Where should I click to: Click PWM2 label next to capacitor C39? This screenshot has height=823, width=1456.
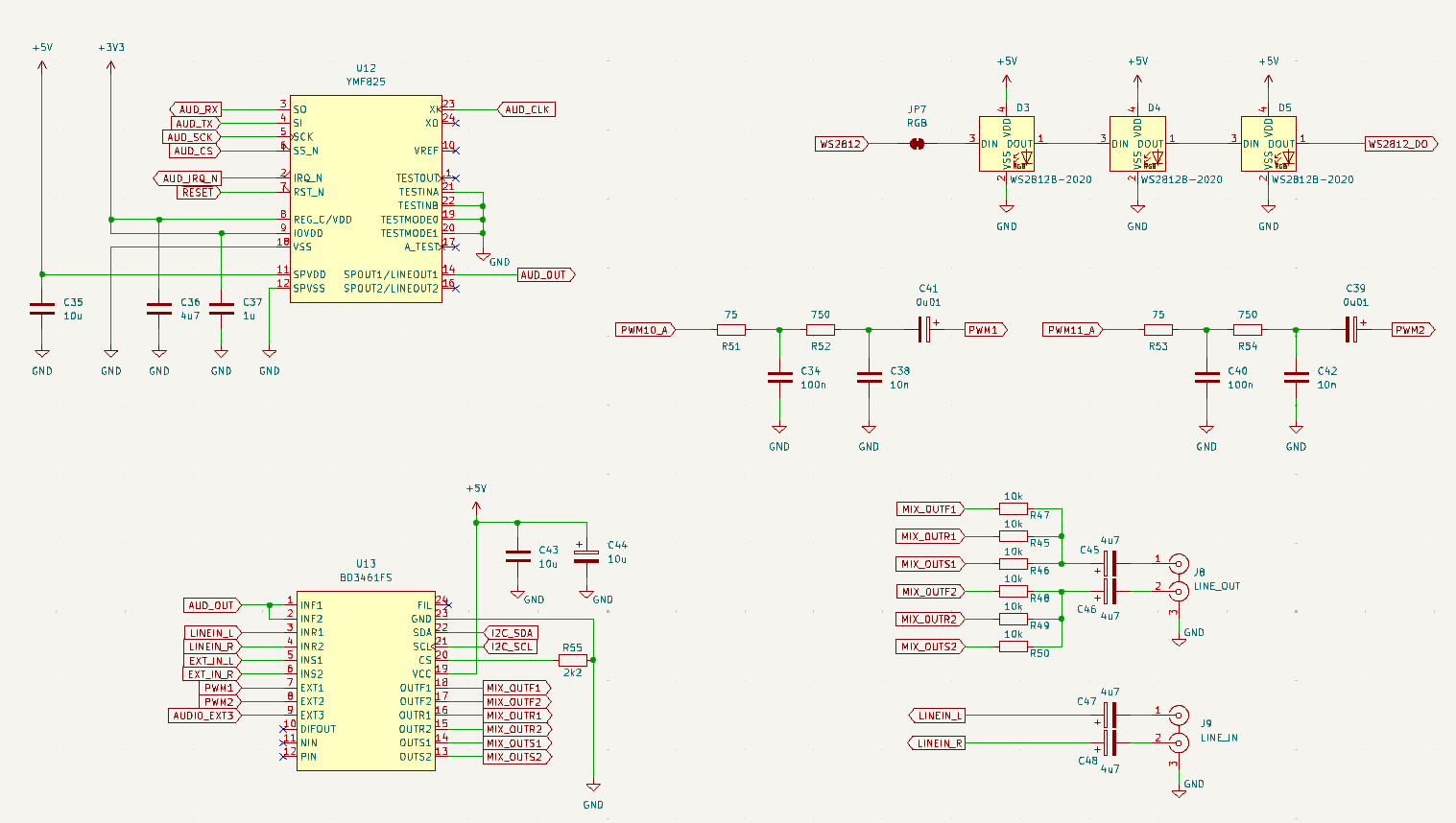tap(1413, 330)
